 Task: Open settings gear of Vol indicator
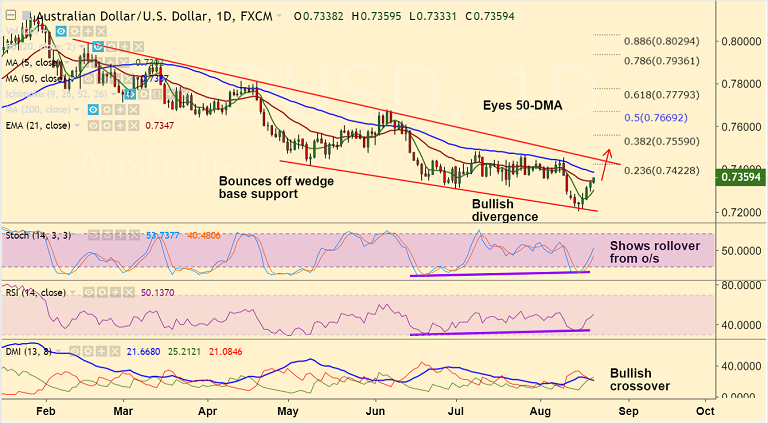[74, 31]
